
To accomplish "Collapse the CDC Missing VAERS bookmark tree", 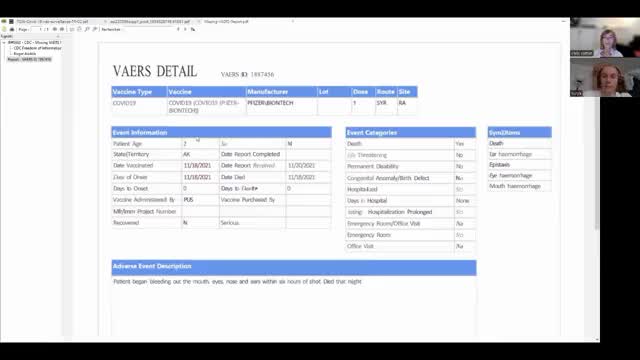I will click(x=4, y=42).
